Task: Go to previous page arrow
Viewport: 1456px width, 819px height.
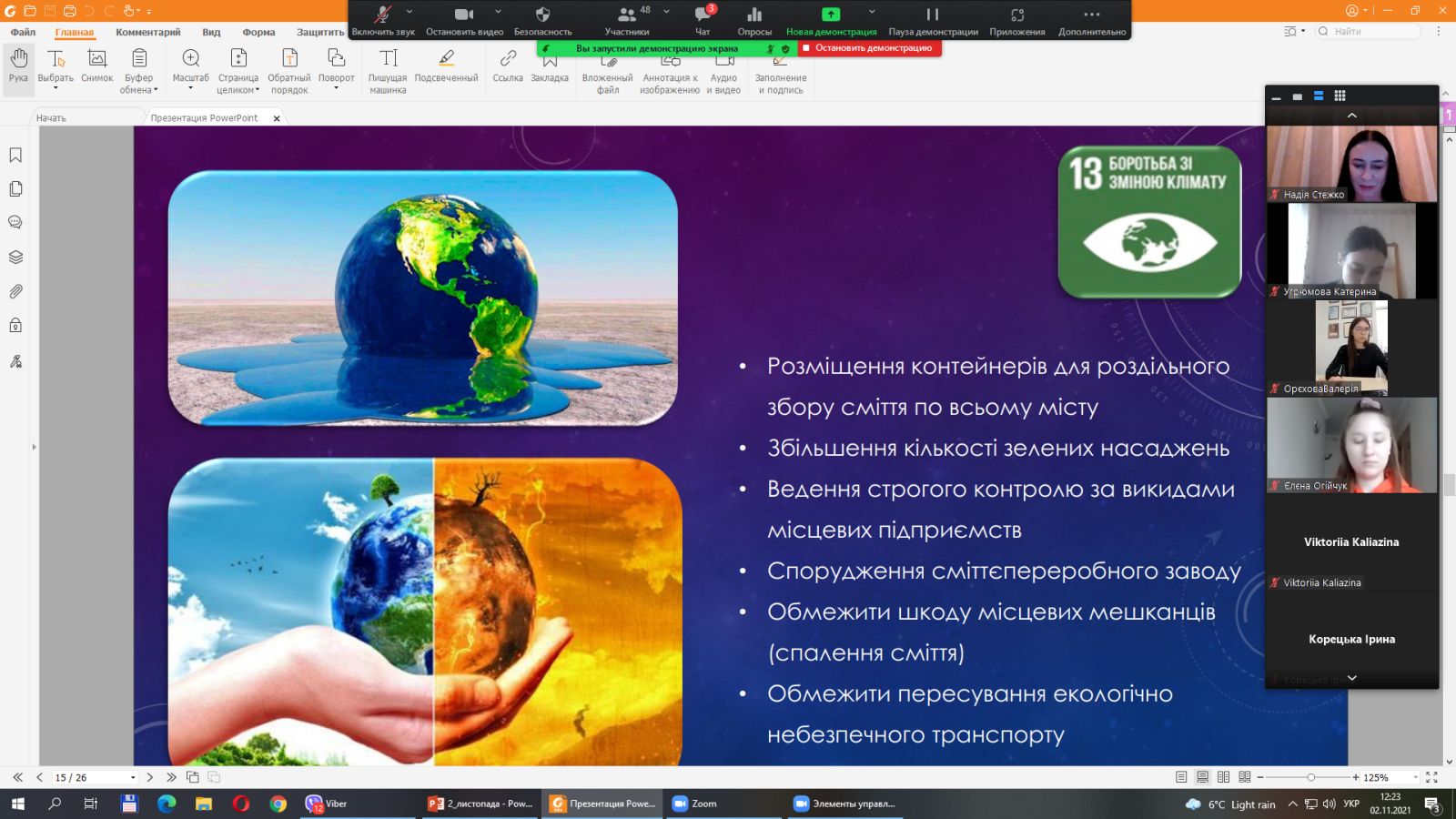Action: click(x=39, y=777)
